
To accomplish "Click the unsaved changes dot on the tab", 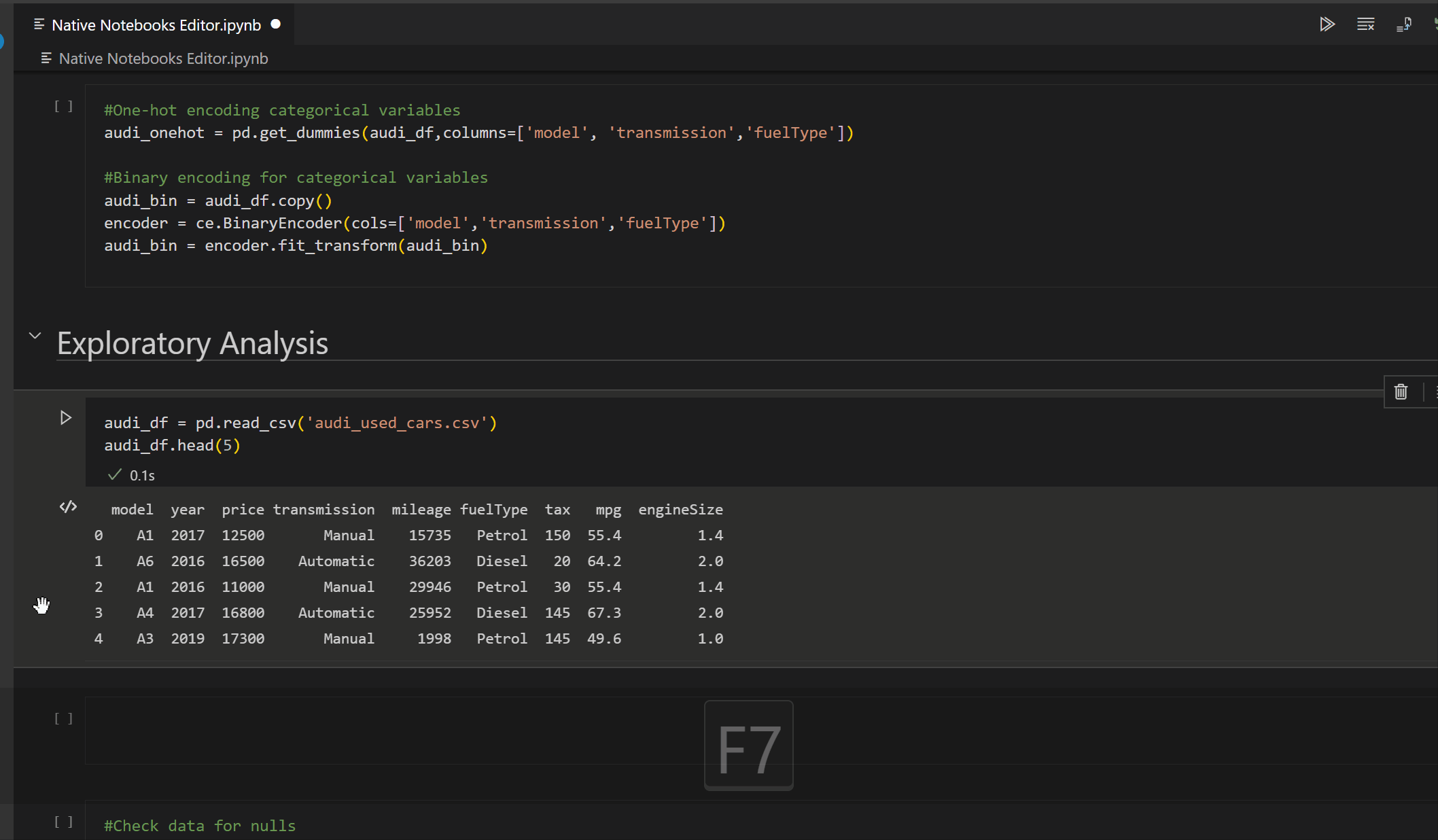I will coord(275,24).
